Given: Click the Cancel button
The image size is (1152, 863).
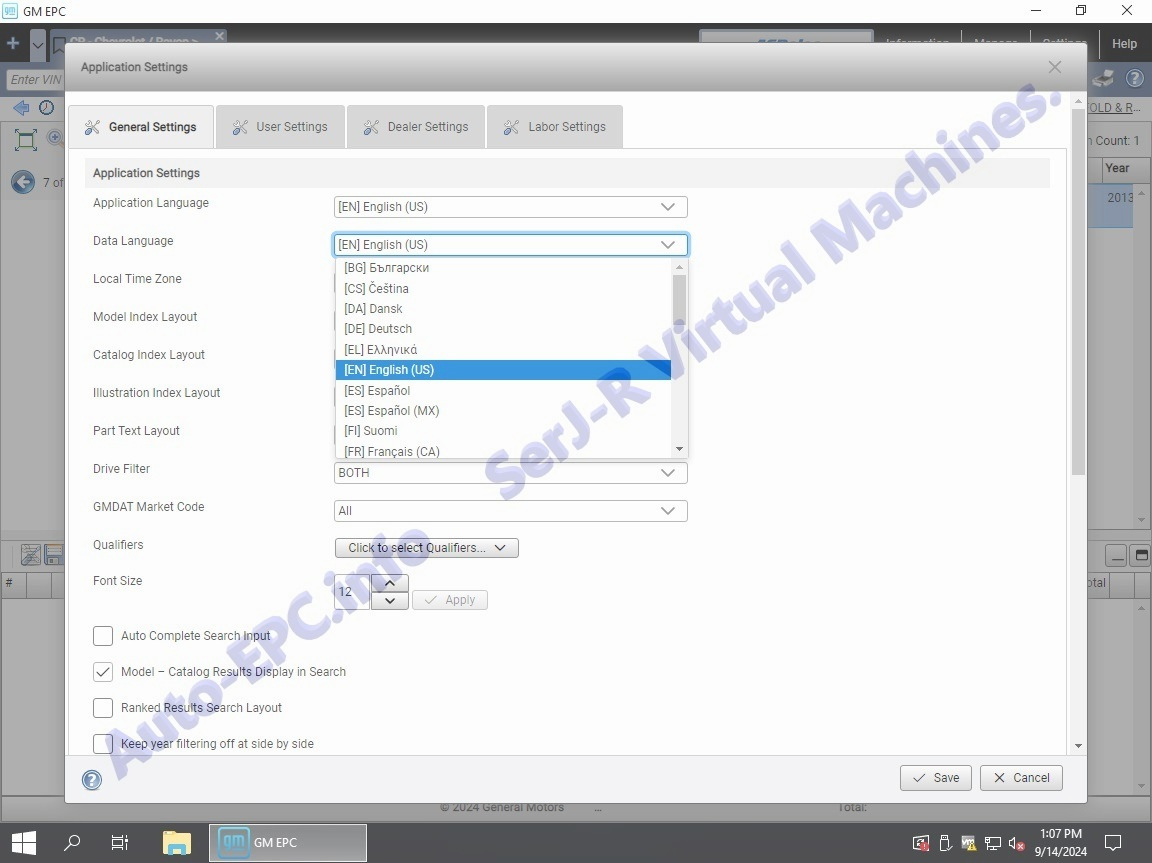Looking at the screenshot, I should [x=1021, y=778].
